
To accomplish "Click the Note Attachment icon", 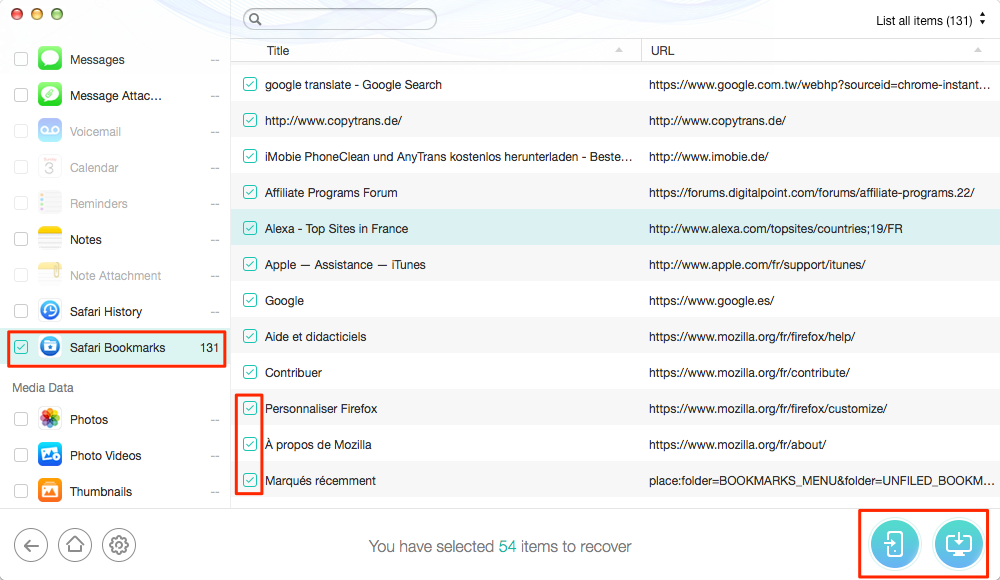I will click(x=50, y=275).
